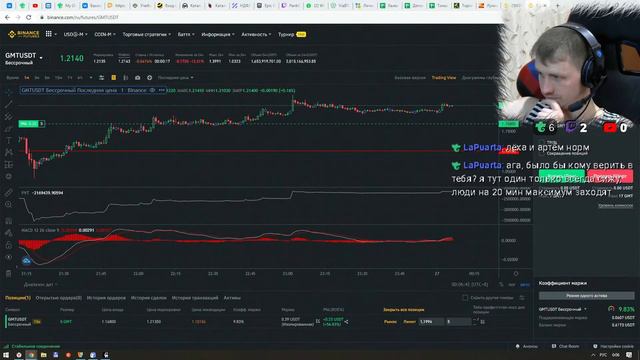
Task: Take a chart snapshot with camera icon
Action: 138,78
